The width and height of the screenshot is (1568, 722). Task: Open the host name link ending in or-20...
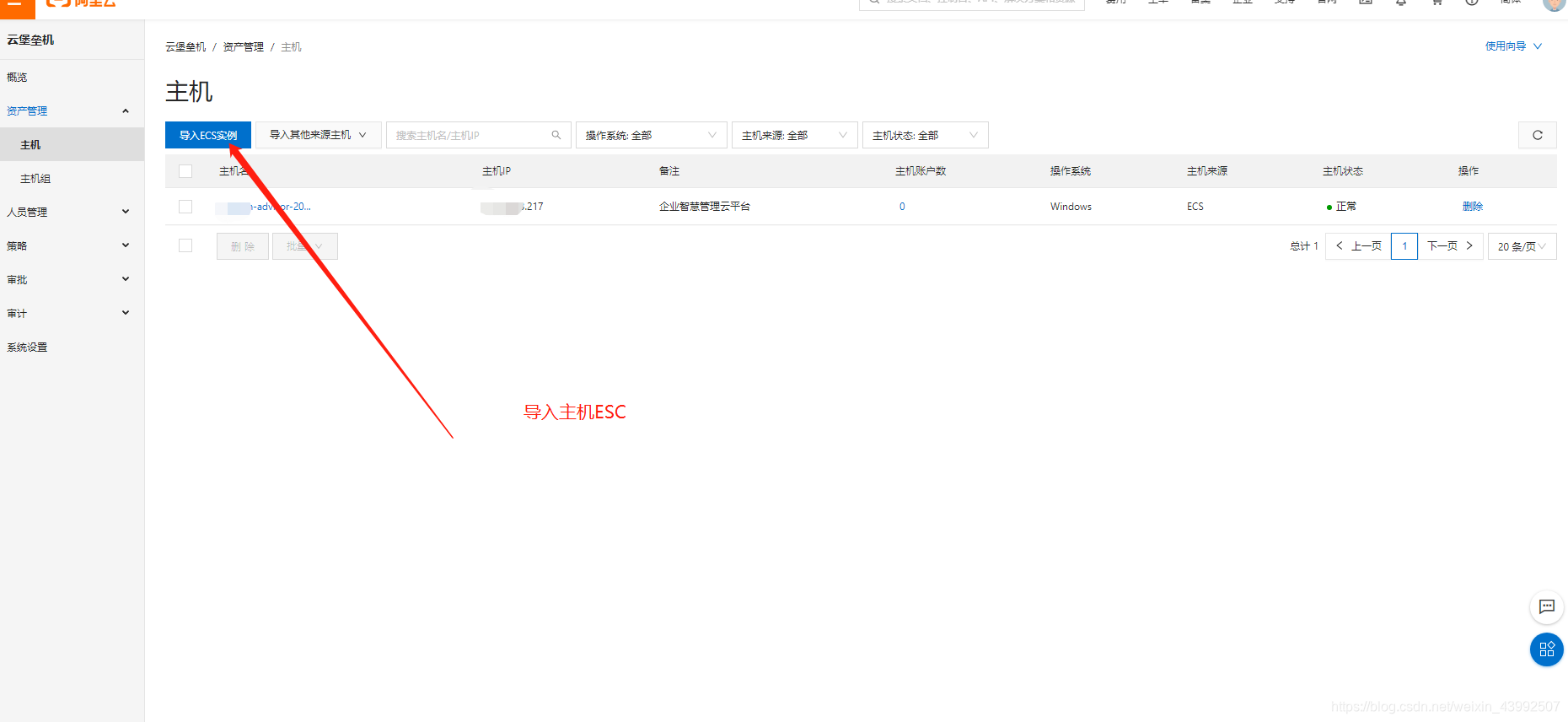click(263, 207)
